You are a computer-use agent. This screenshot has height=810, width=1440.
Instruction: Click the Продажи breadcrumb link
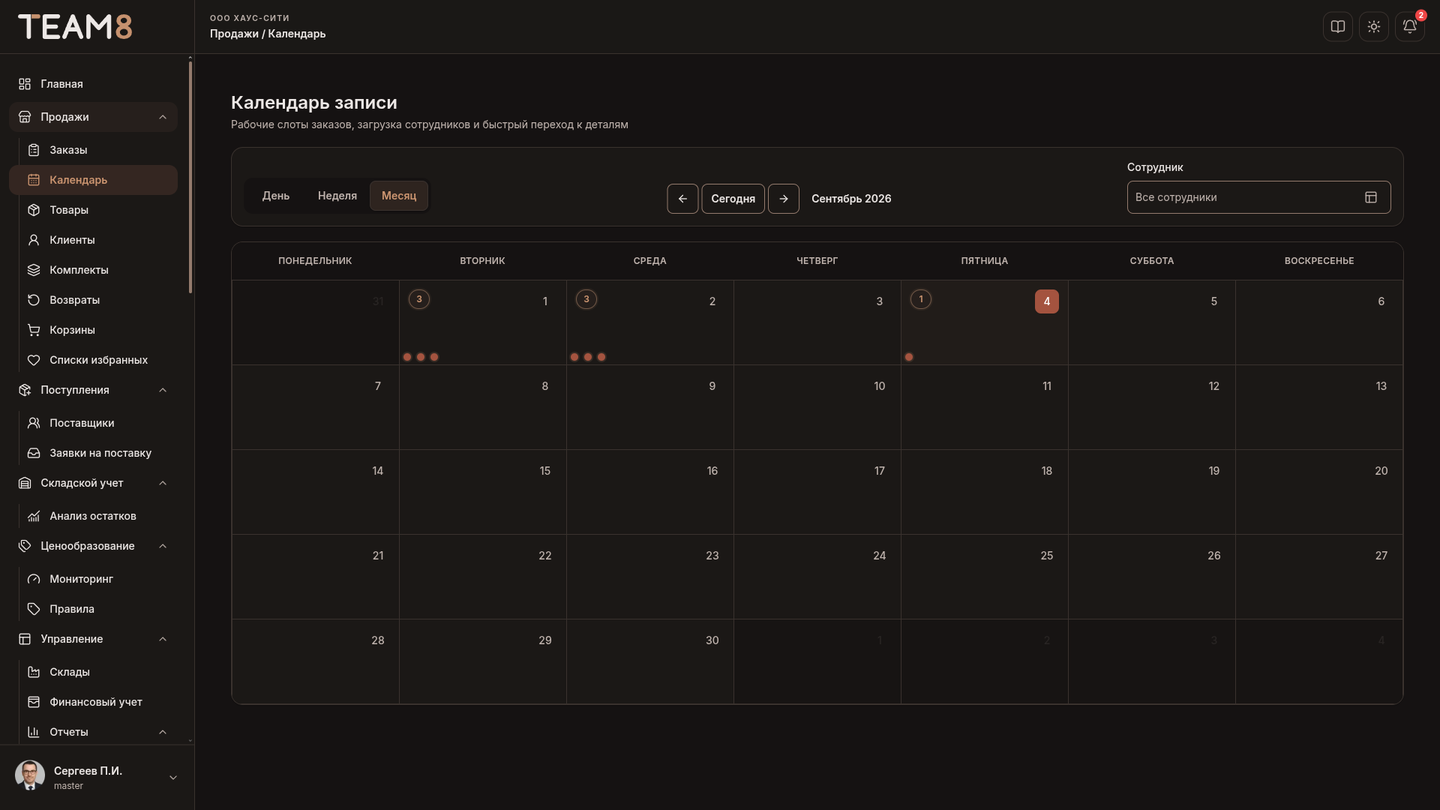click(x=233, y=34)
